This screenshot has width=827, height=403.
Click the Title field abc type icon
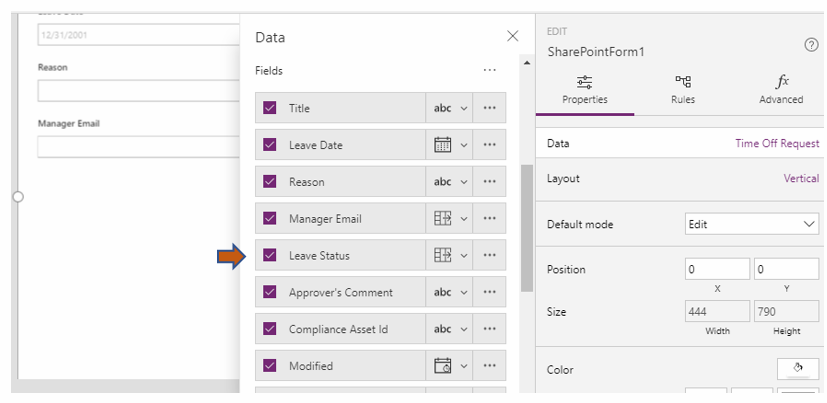point(442,108)
